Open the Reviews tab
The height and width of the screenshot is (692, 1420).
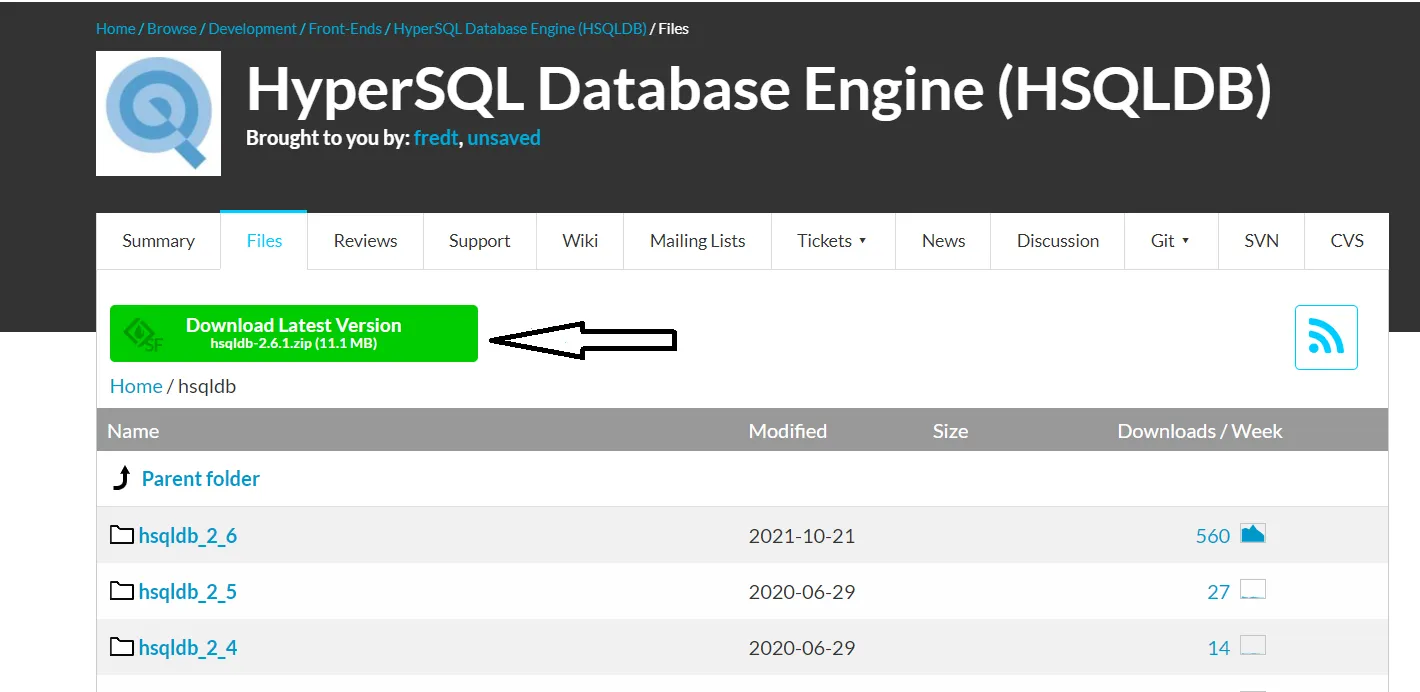tap(365, 241)
